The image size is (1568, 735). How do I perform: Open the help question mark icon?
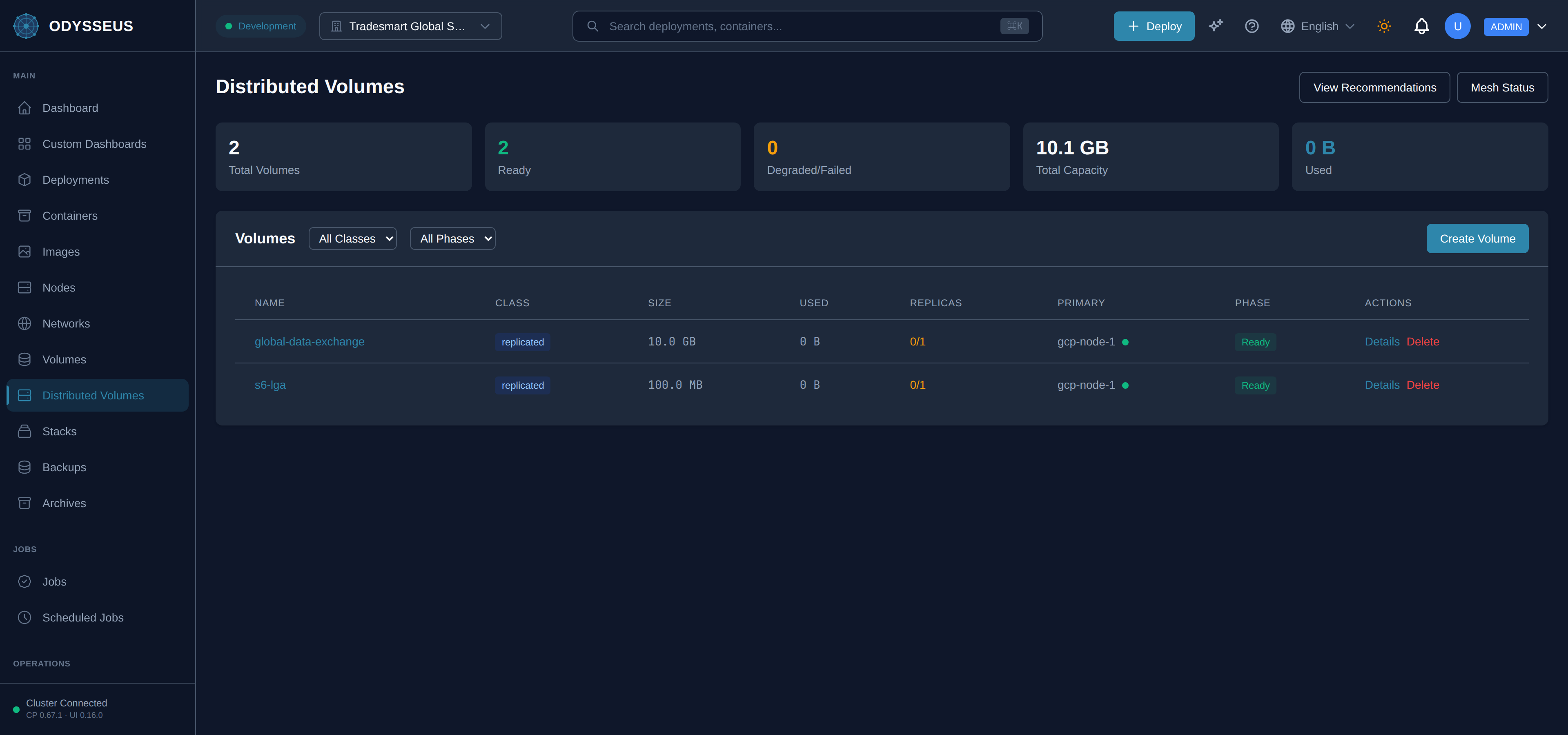1252,26
